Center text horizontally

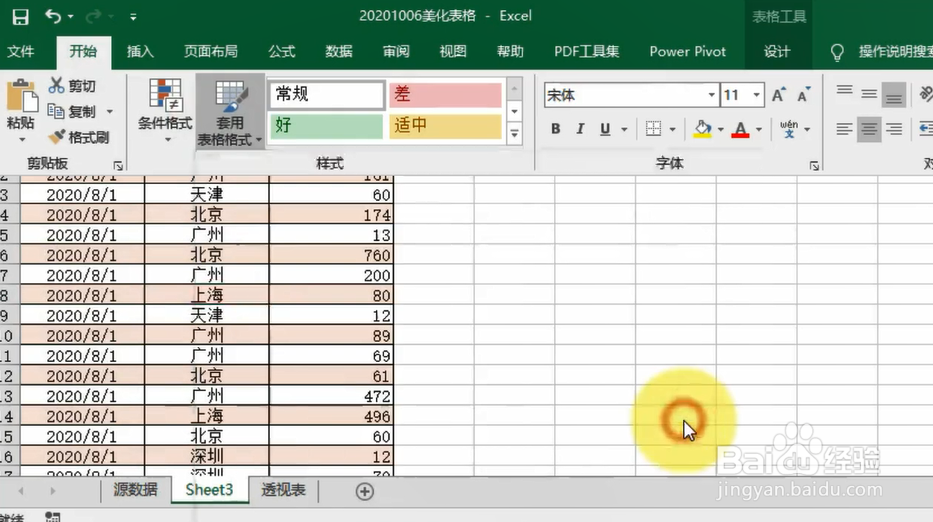point(869,129)
